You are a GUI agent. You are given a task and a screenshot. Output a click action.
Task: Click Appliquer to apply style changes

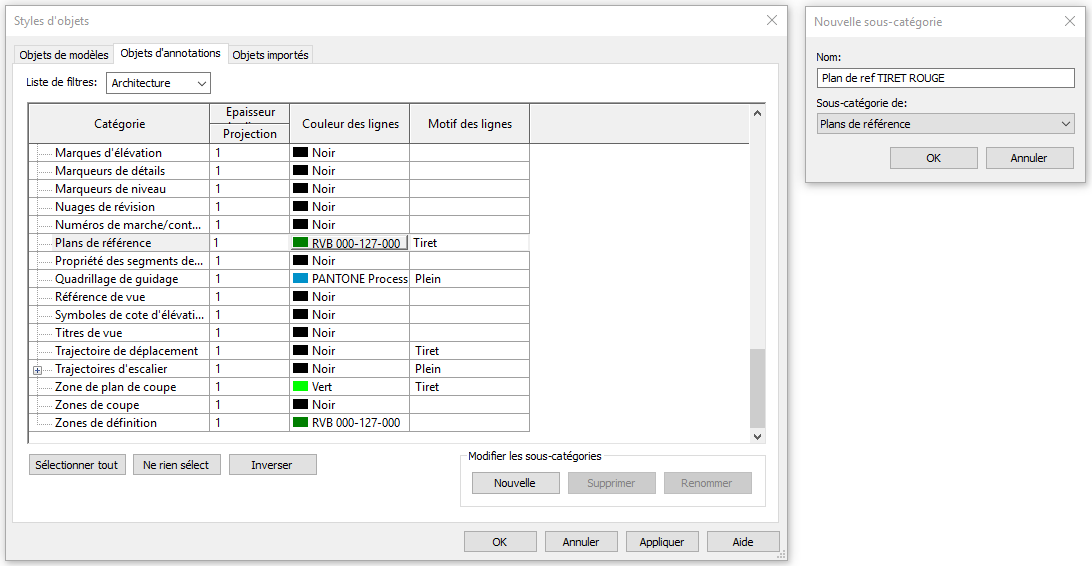(661, 542)
